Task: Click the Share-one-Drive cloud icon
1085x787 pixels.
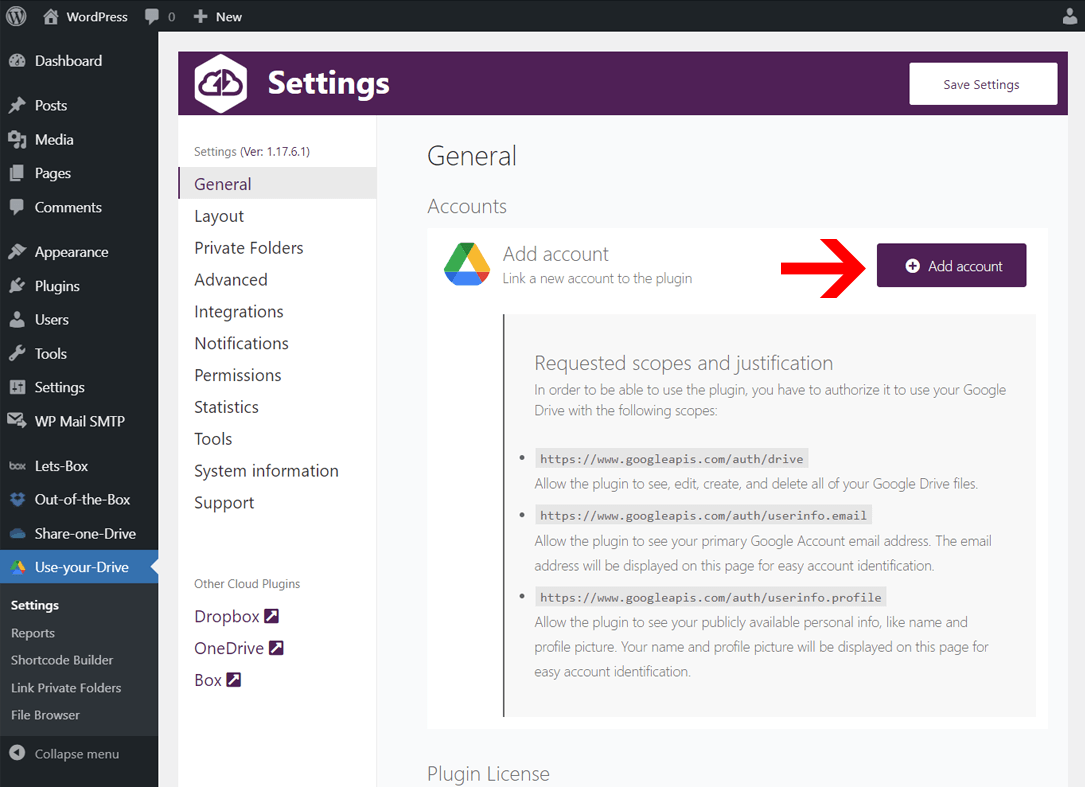Action: click(x=17, y=534)
